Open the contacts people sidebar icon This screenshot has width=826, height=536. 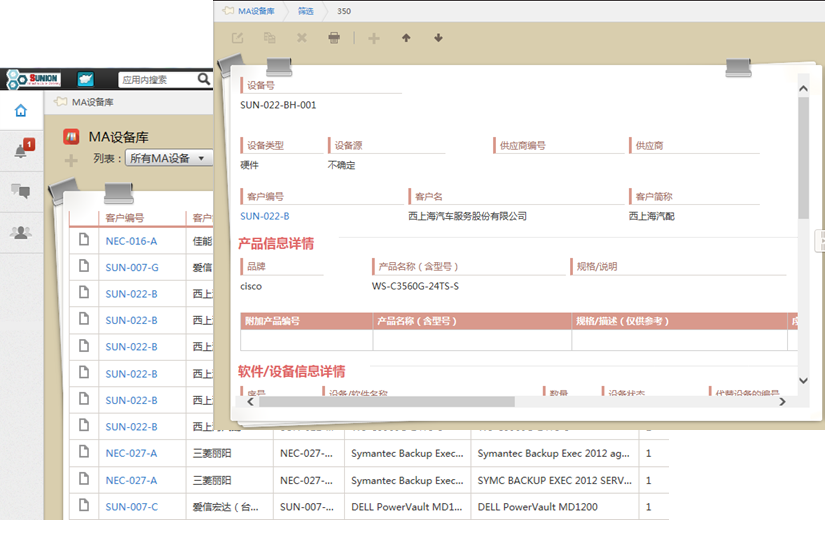pos(21,232)
